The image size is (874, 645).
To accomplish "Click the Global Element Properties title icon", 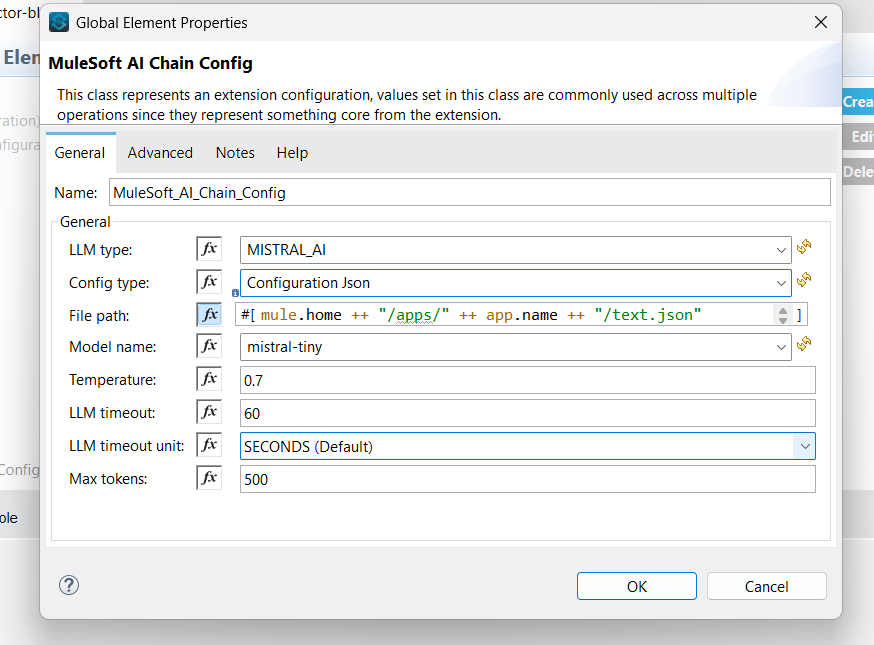I will coord(59,22).
